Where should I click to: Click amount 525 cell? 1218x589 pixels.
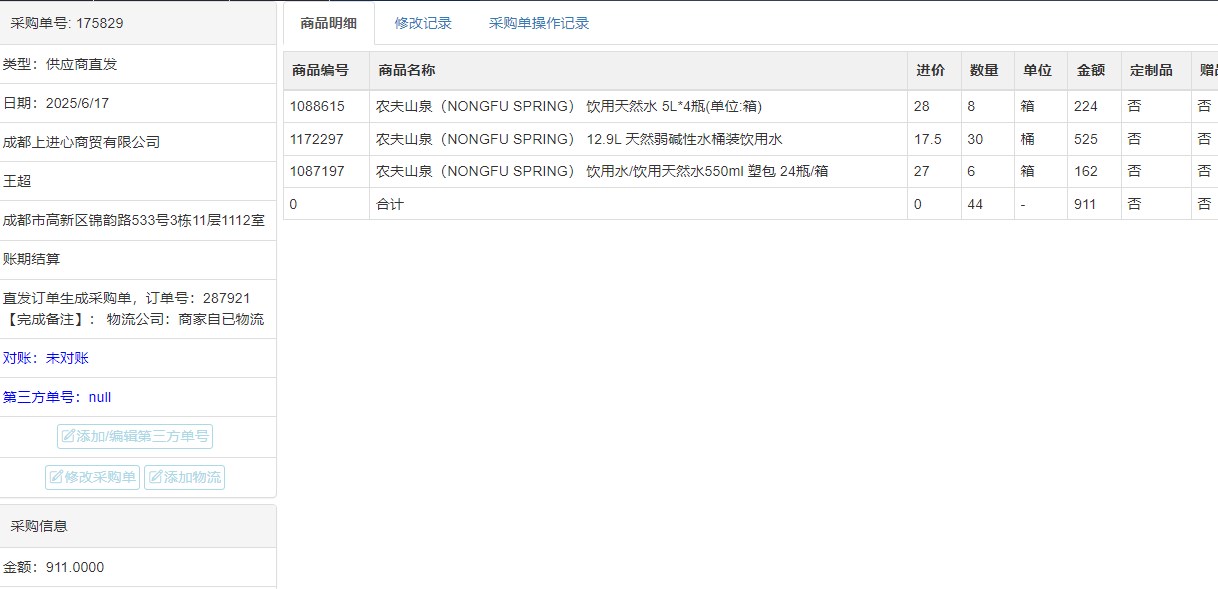pos(1094,139)
